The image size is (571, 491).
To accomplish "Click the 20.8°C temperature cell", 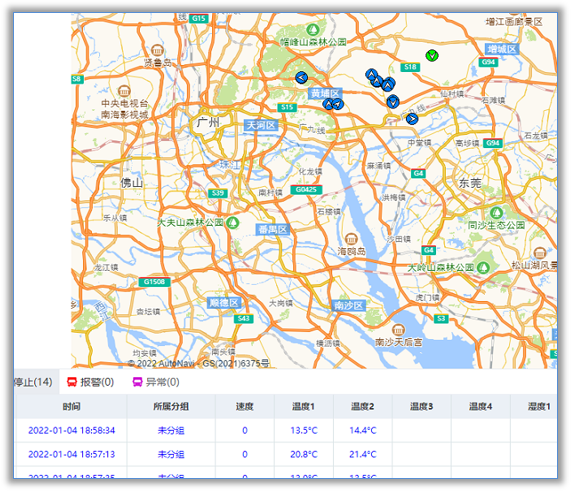I will click(304, 455).
